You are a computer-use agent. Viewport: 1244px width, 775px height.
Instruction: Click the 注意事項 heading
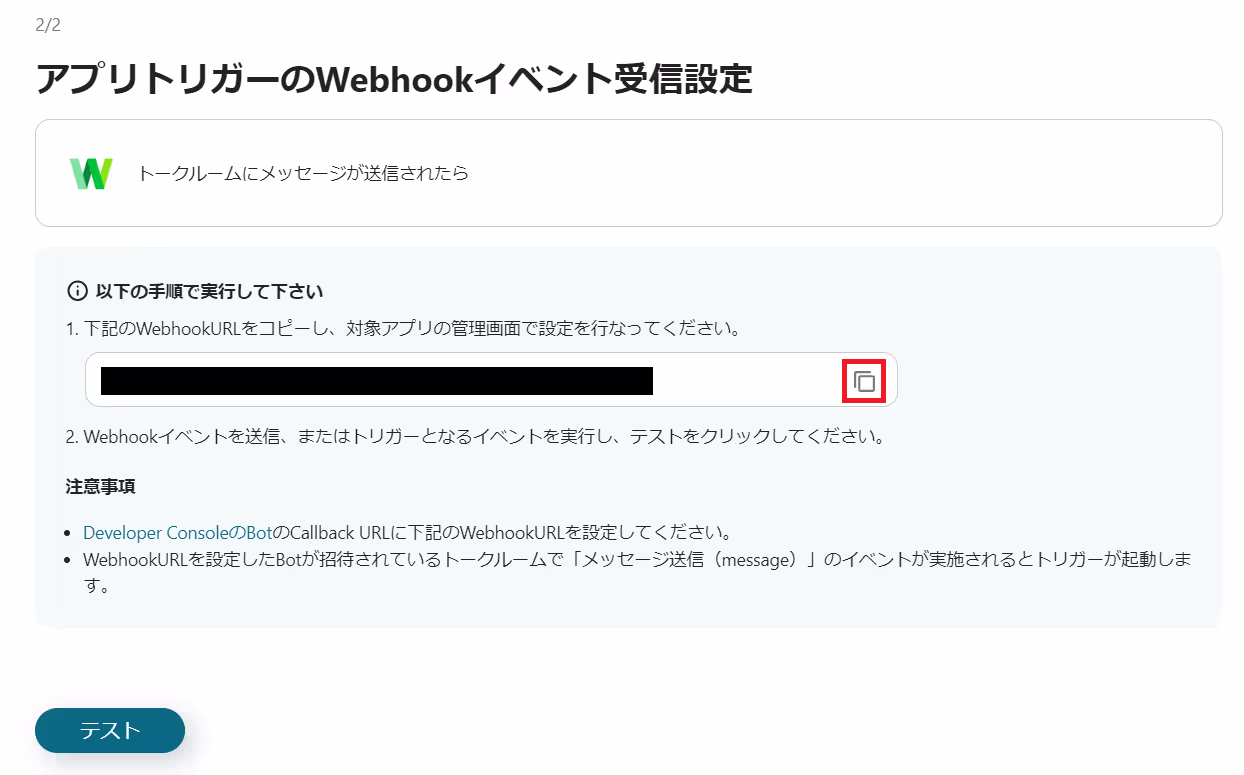[x=101, y=487]
